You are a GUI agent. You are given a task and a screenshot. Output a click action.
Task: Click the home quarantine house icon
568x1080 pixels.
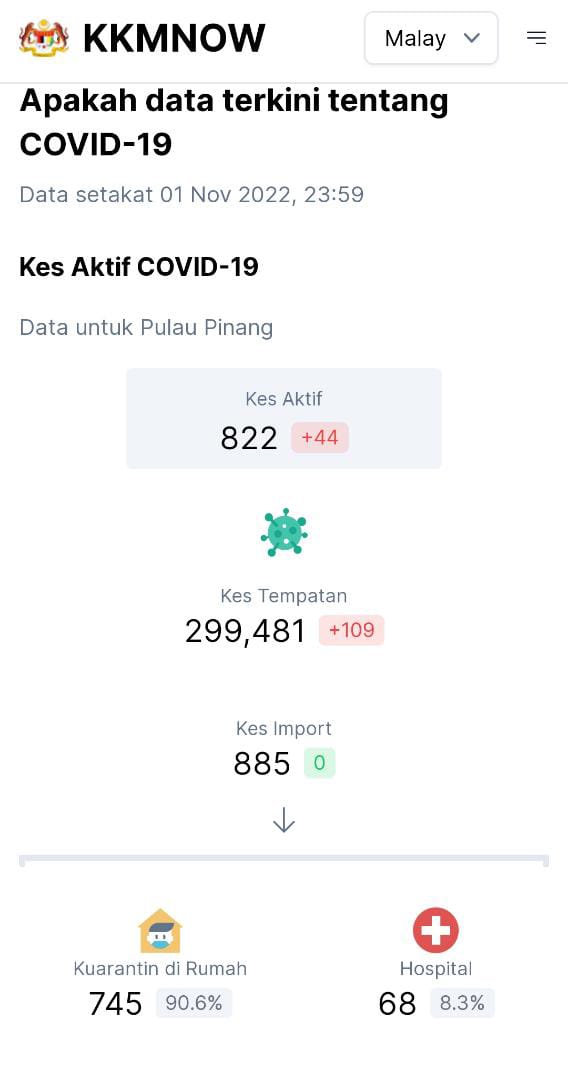[x=160, y=931]
